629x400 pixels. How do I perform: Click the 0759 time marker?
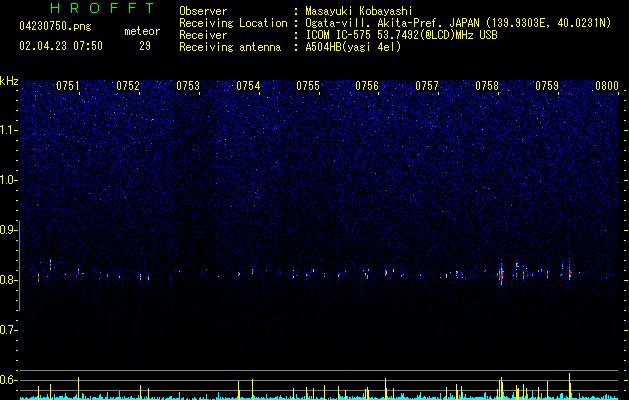547,86
